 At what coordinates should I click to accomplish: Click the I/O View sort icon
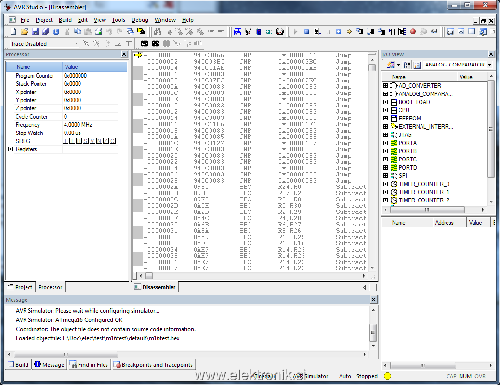407,65
